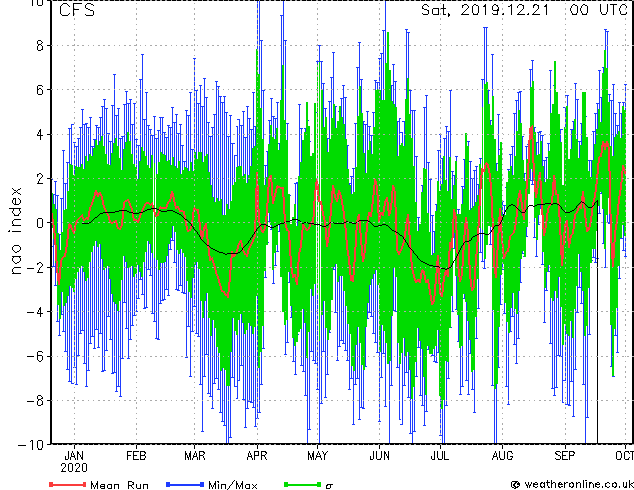Click the APR month label
Screen dimensions: 634x490
click(x=257, y=456)
